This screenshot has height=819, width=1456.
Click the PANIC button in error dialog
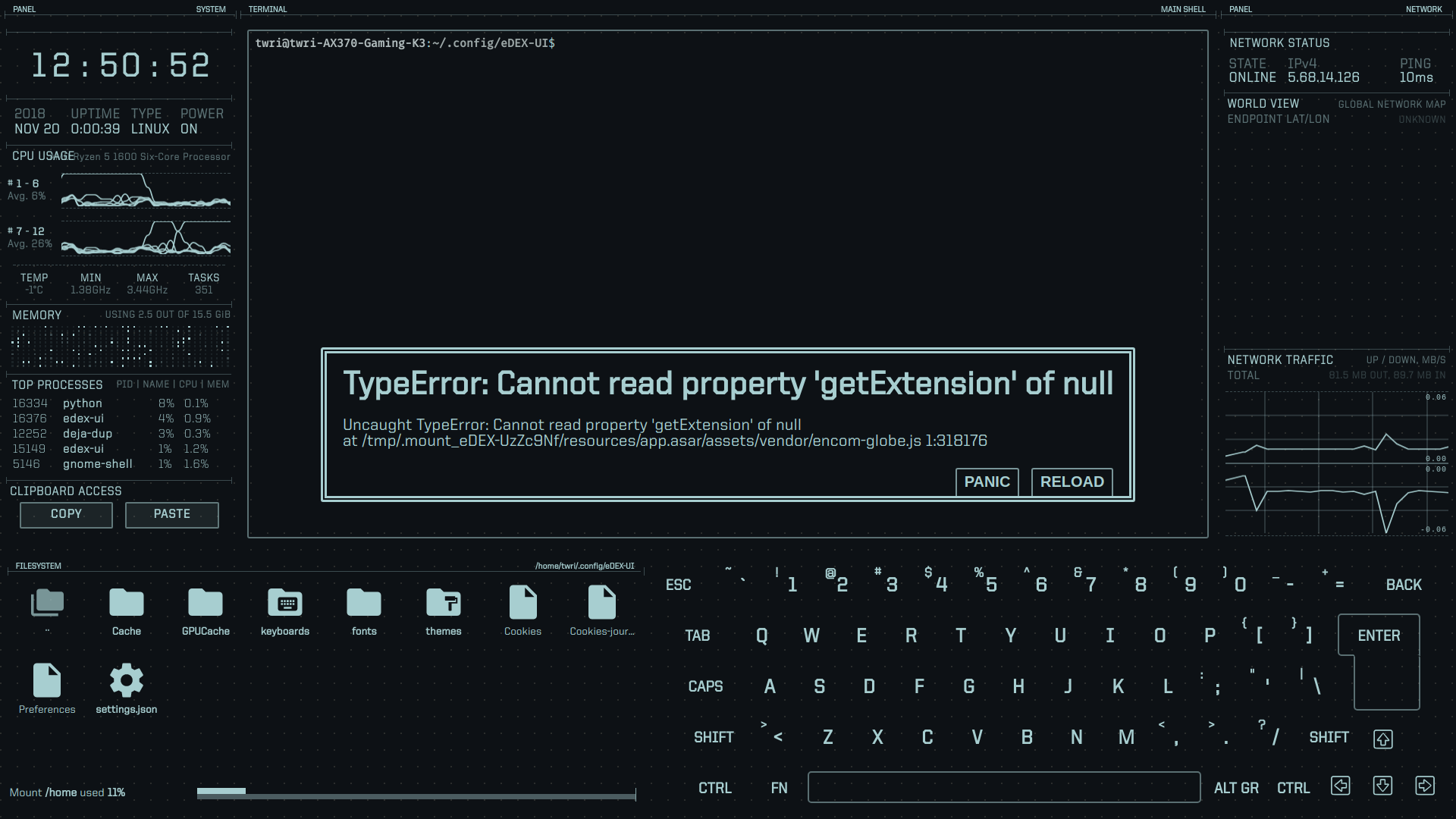click(987, 482)
